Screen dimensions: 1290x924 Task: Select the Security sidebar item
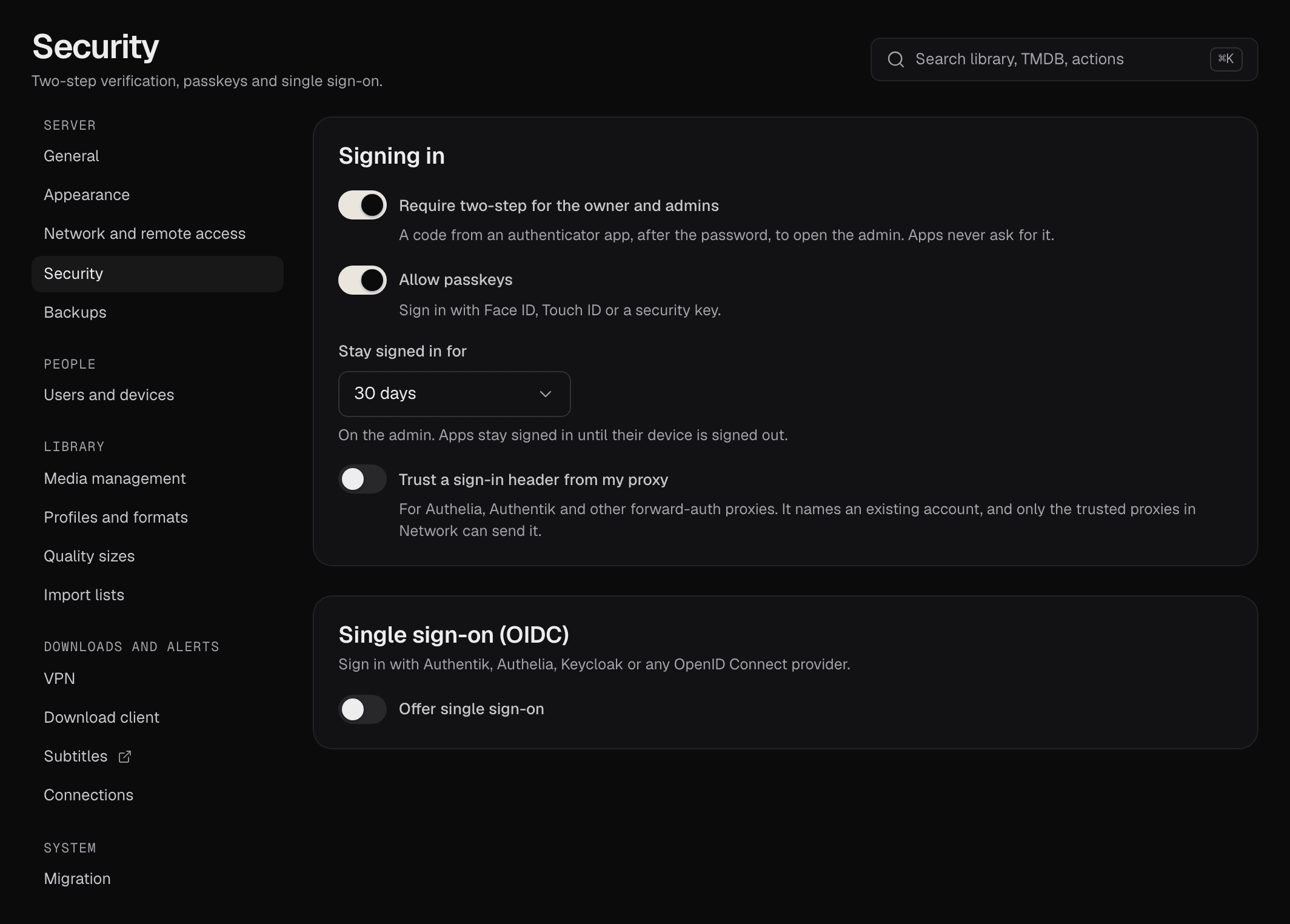(157, 274)
